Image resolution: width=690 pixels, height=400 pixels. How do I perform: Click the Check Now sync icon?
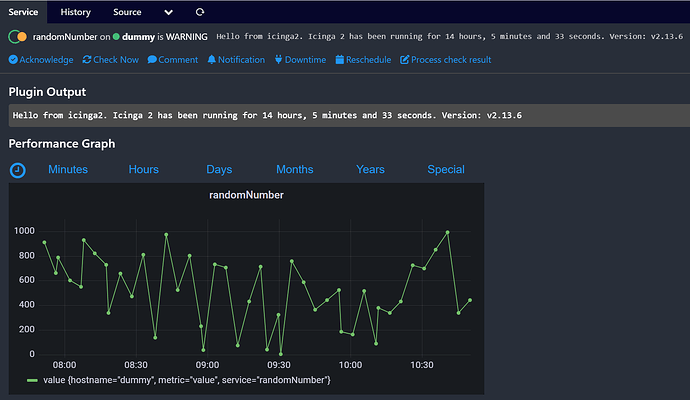click(x=87, y=59)
